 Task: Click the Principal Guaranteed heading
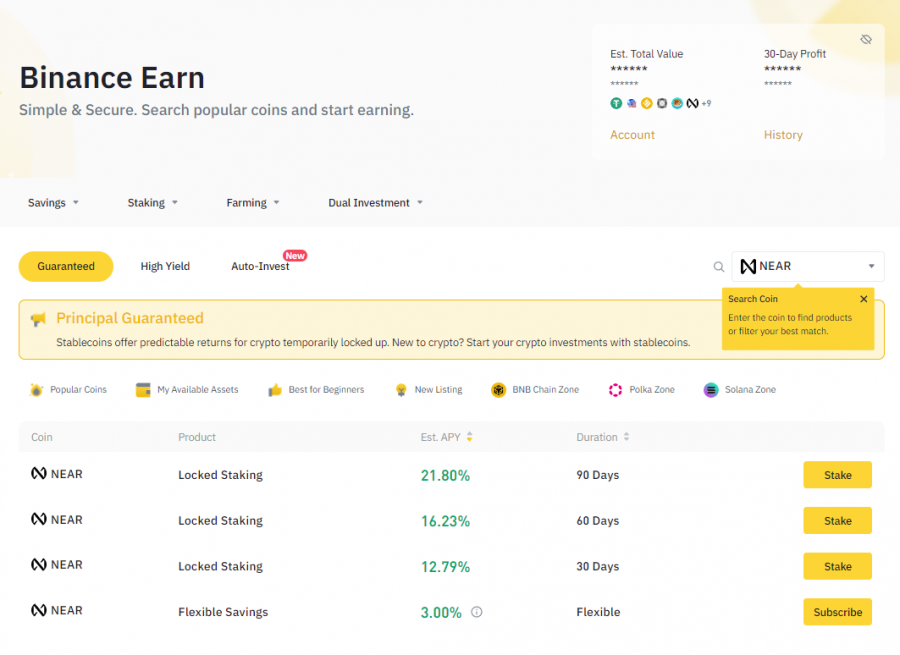point(130,318)
